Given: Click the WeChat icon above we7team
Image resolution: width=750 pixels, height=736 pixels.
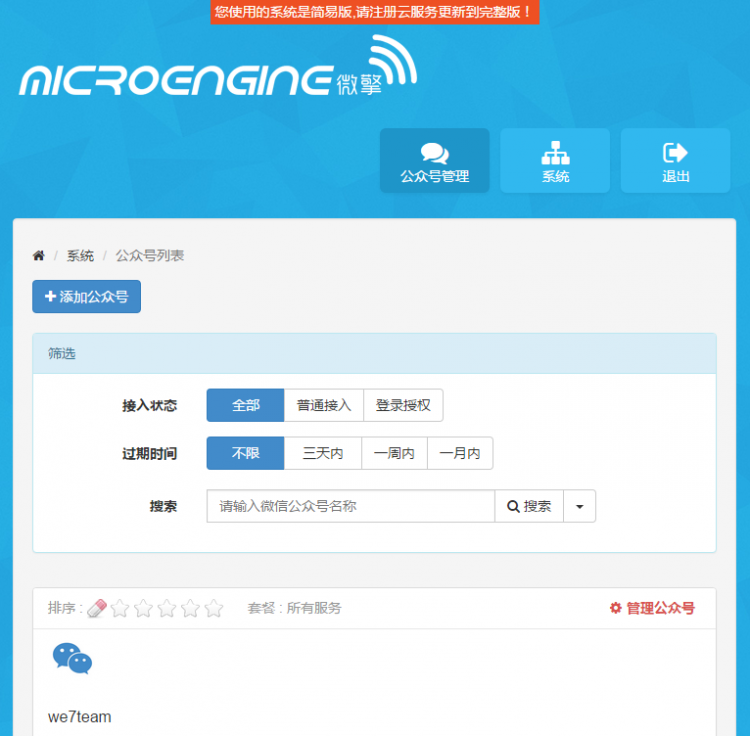Looking at the screenshot, I should coord(72,659).
